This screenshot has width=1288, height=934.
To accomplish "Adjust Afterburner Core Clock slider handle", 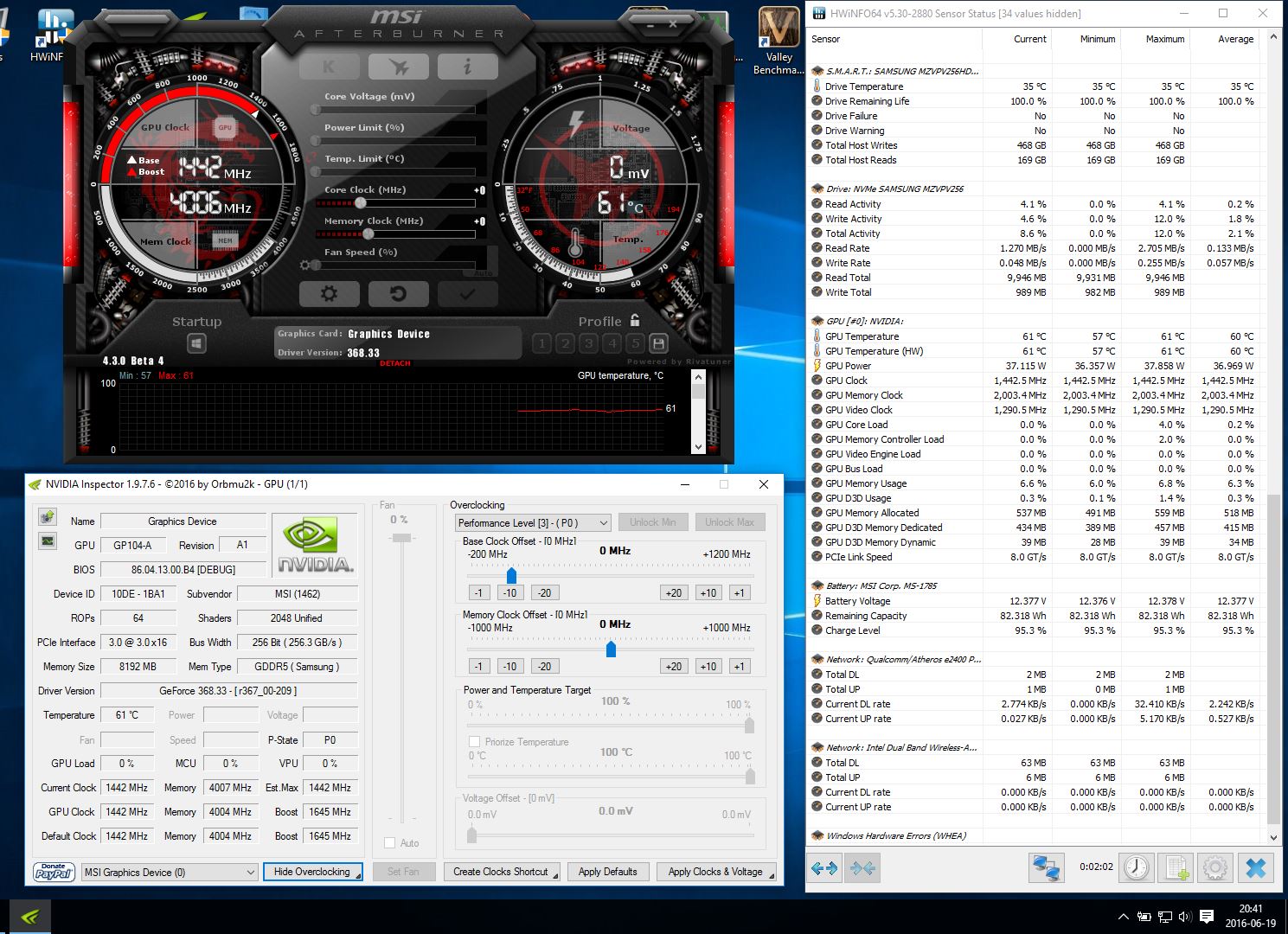I will pyautogui.click(x=360, y=203).
